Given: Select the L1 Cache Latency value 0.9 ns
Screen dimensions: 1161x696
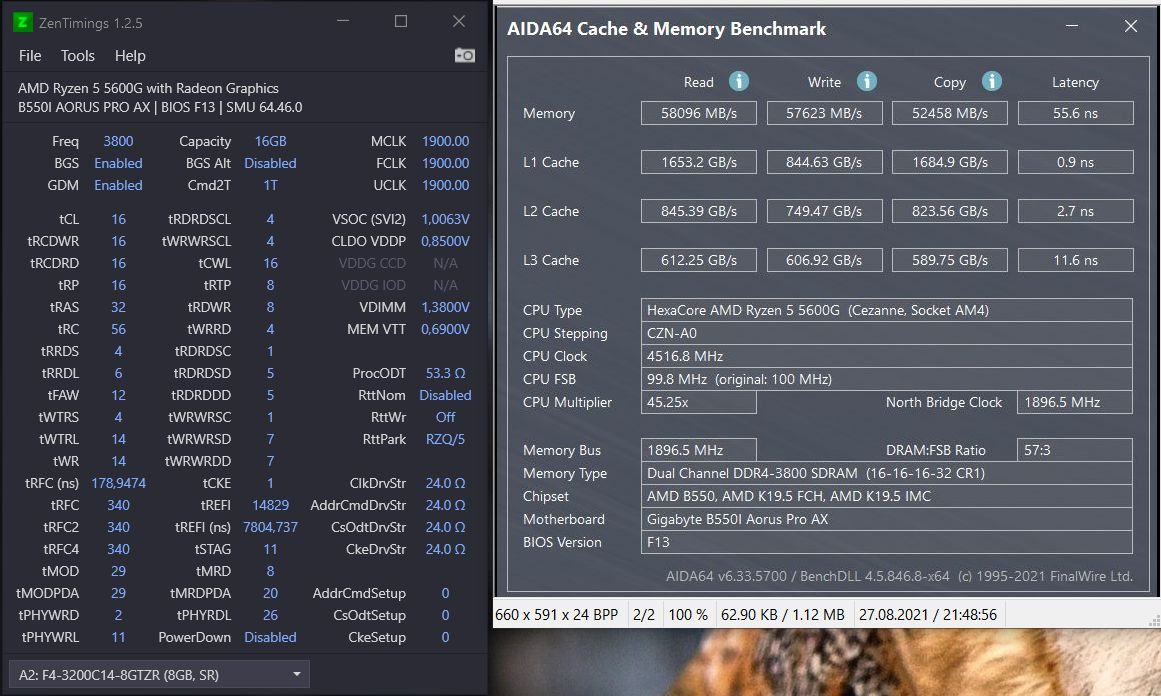Looking at the screenshot, I should pos(1076,162).
